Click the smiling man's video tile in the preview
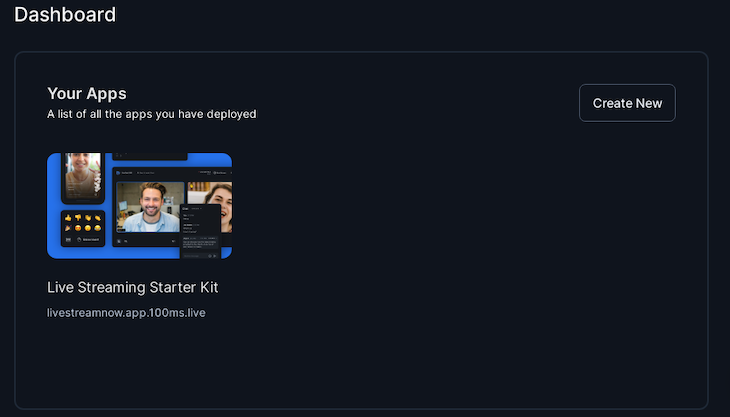 150,207
